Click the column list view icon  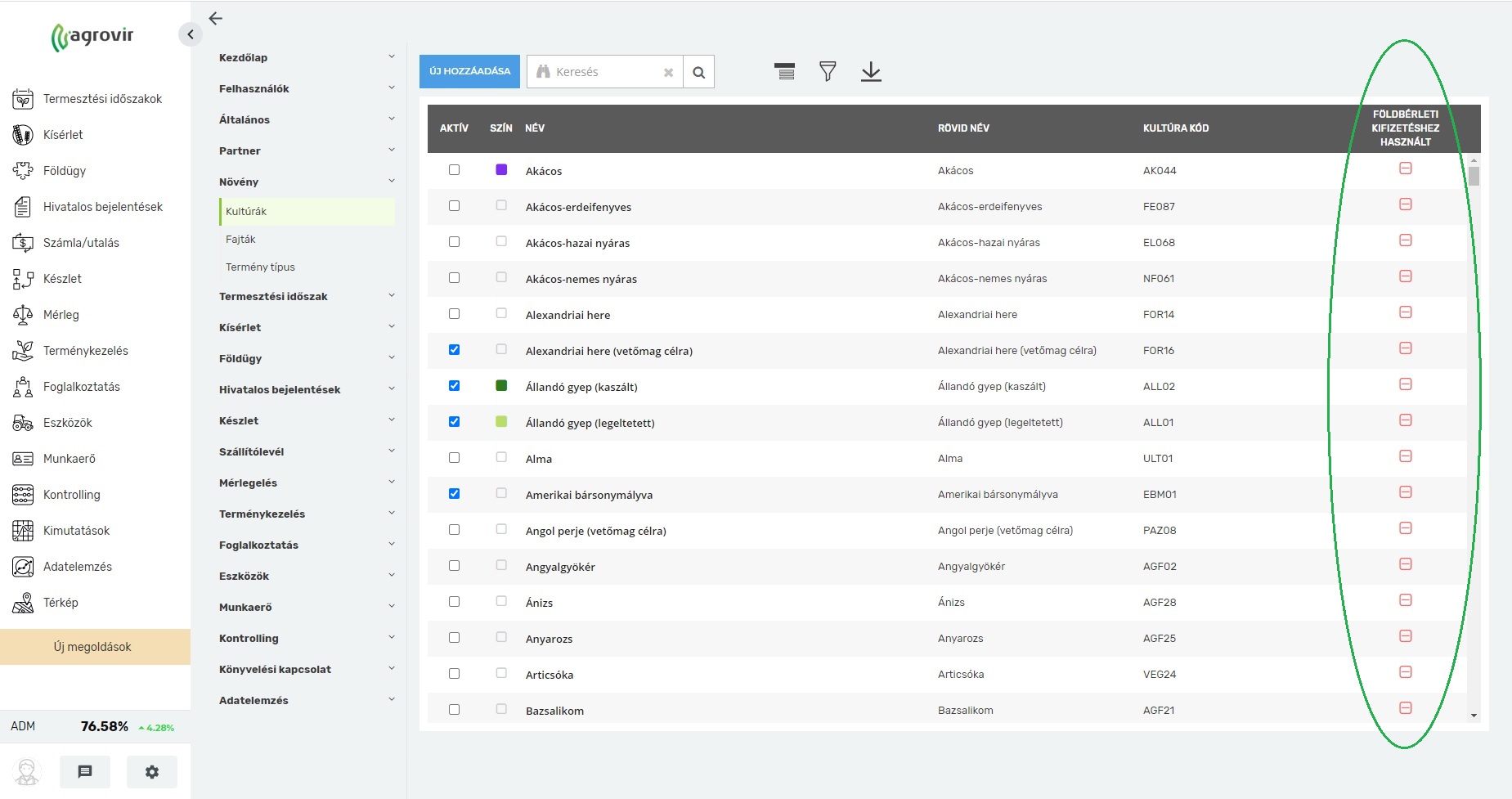784,72
